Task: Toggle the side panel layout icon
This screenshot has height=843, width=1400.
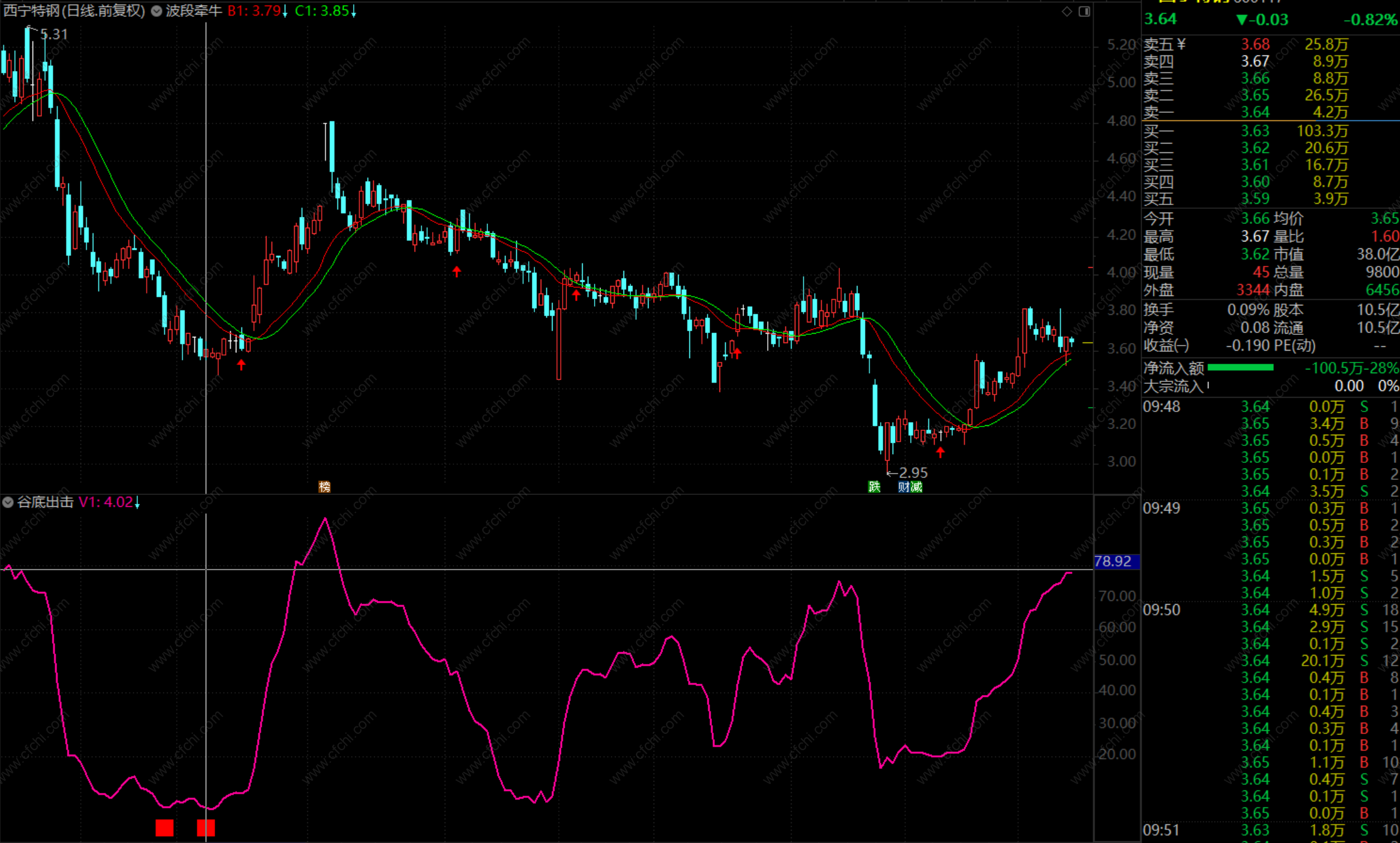Action: 1084,11
